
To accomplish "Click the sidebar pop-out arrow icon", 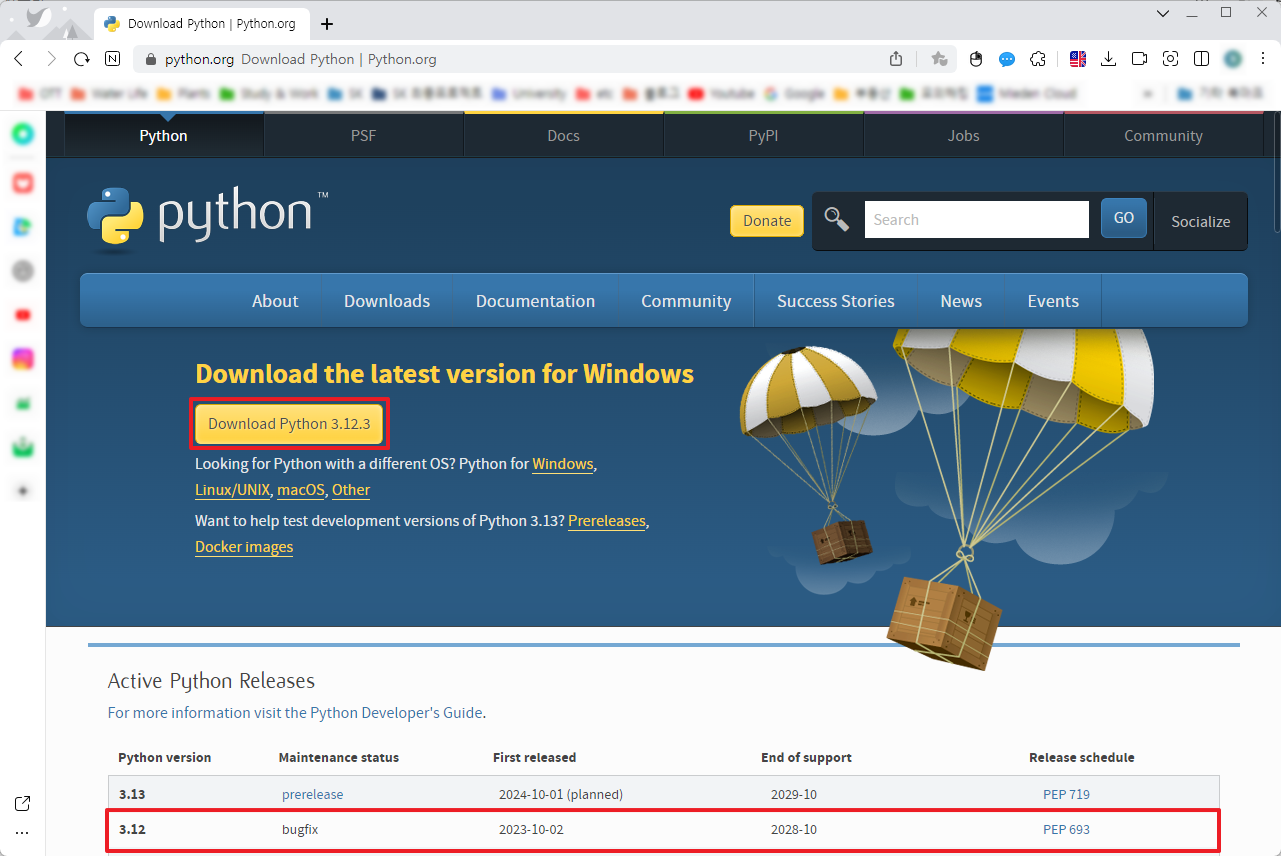I will pyautogui.click(x=22, y=803).
